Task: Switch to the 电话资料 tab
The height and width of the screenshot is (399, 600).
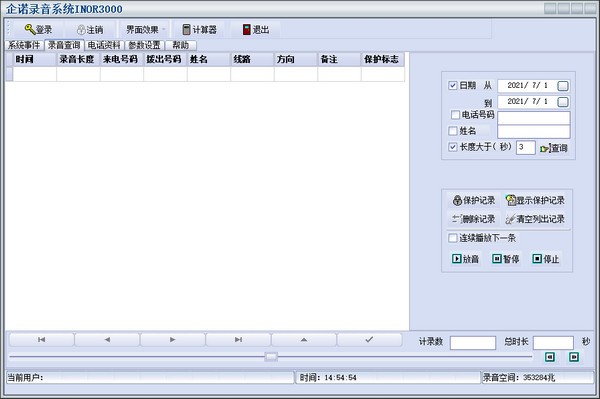Action: pyautogui.click(x=104, y=45)
